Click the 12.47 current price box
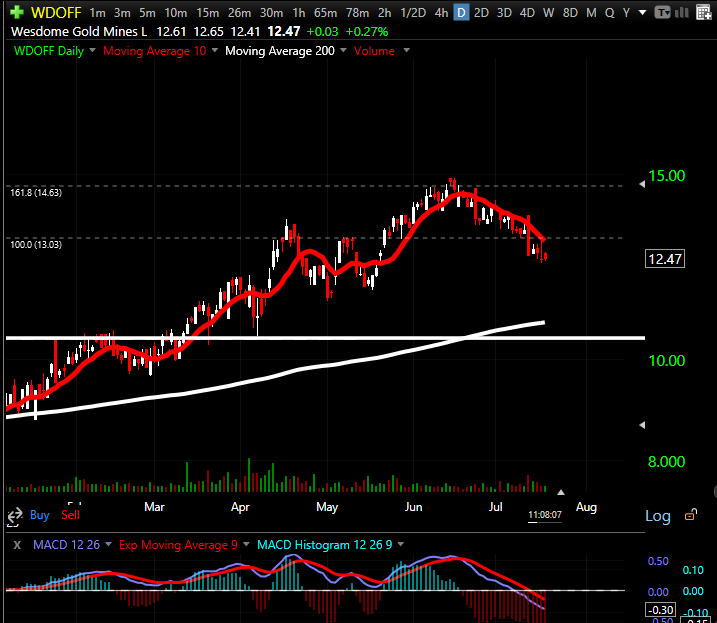The width and height of the screenshot is (717, 623). pos(664,259)
